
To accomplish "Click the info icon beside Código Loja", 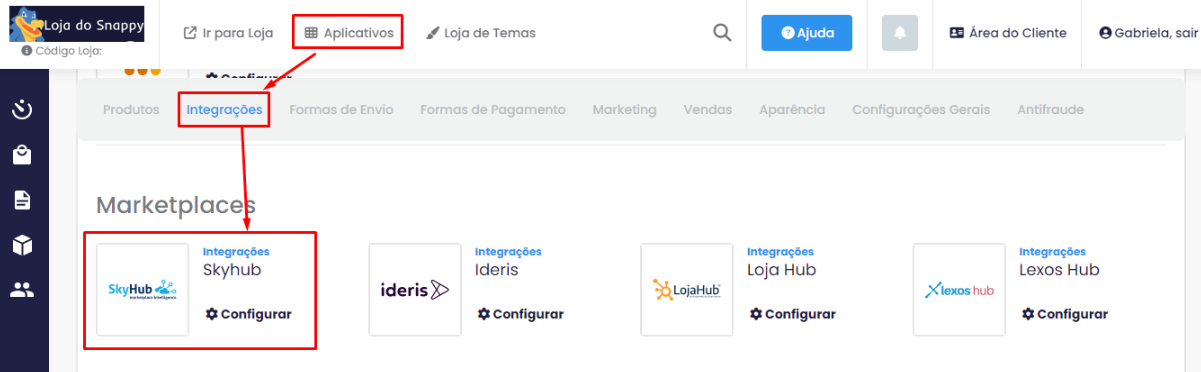I will (27, 50).
